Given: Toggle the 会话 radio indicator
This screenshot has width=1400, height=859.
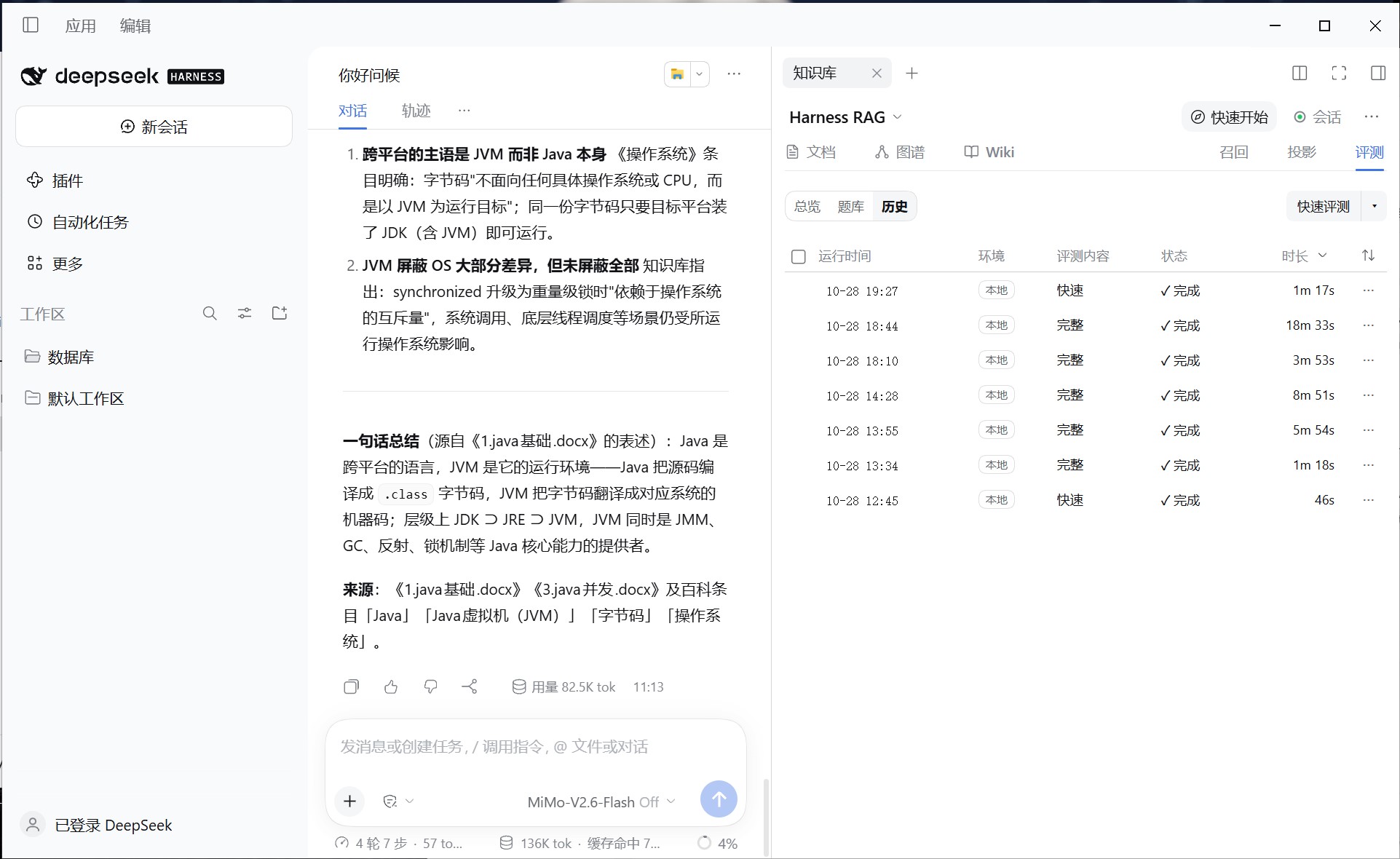Looking at the screenshot, I should pos(1300,117).
